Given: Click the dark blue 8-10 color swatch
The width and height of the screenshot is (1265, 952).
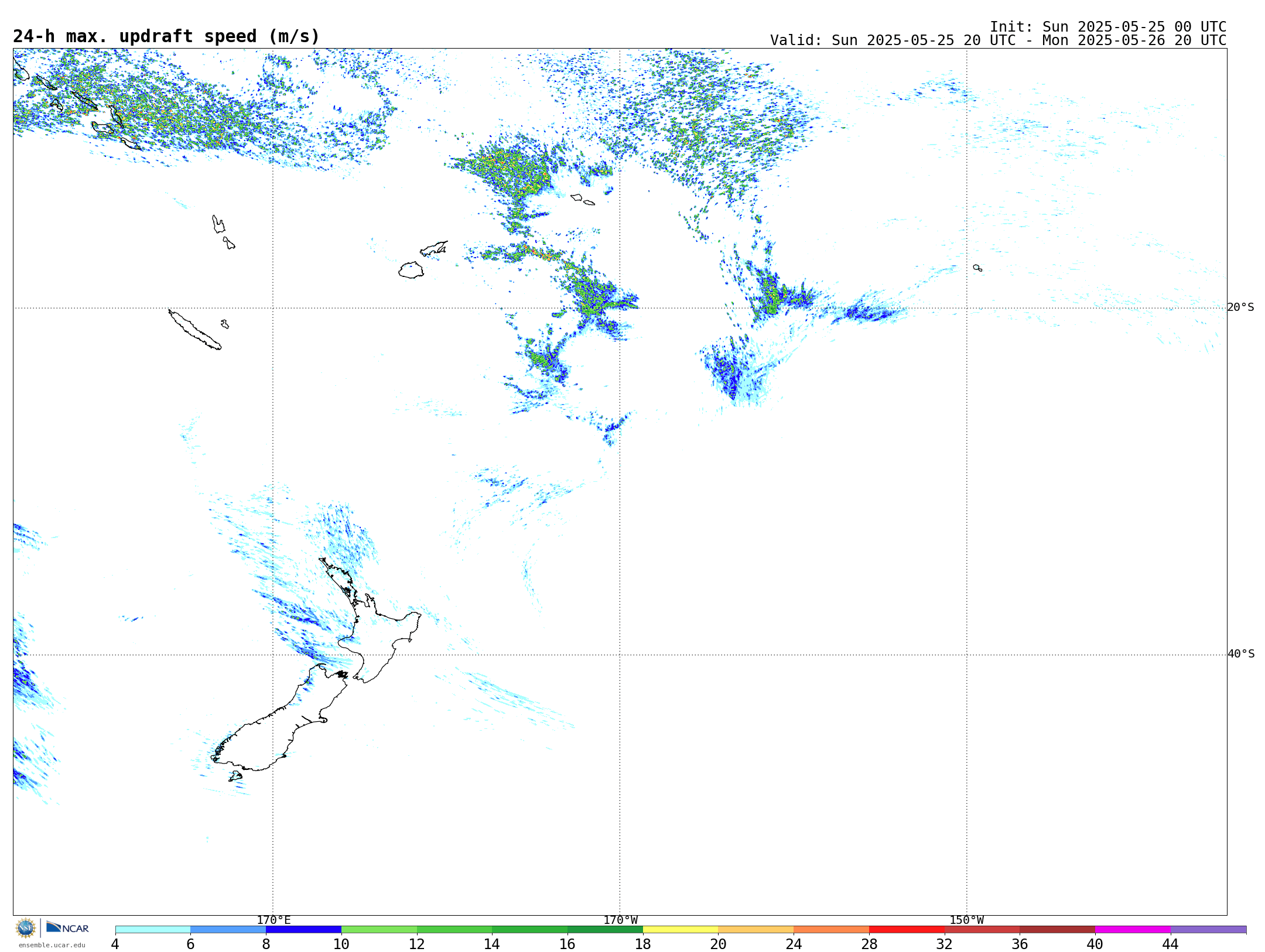Looking at the screenshot, I should 304,930.
